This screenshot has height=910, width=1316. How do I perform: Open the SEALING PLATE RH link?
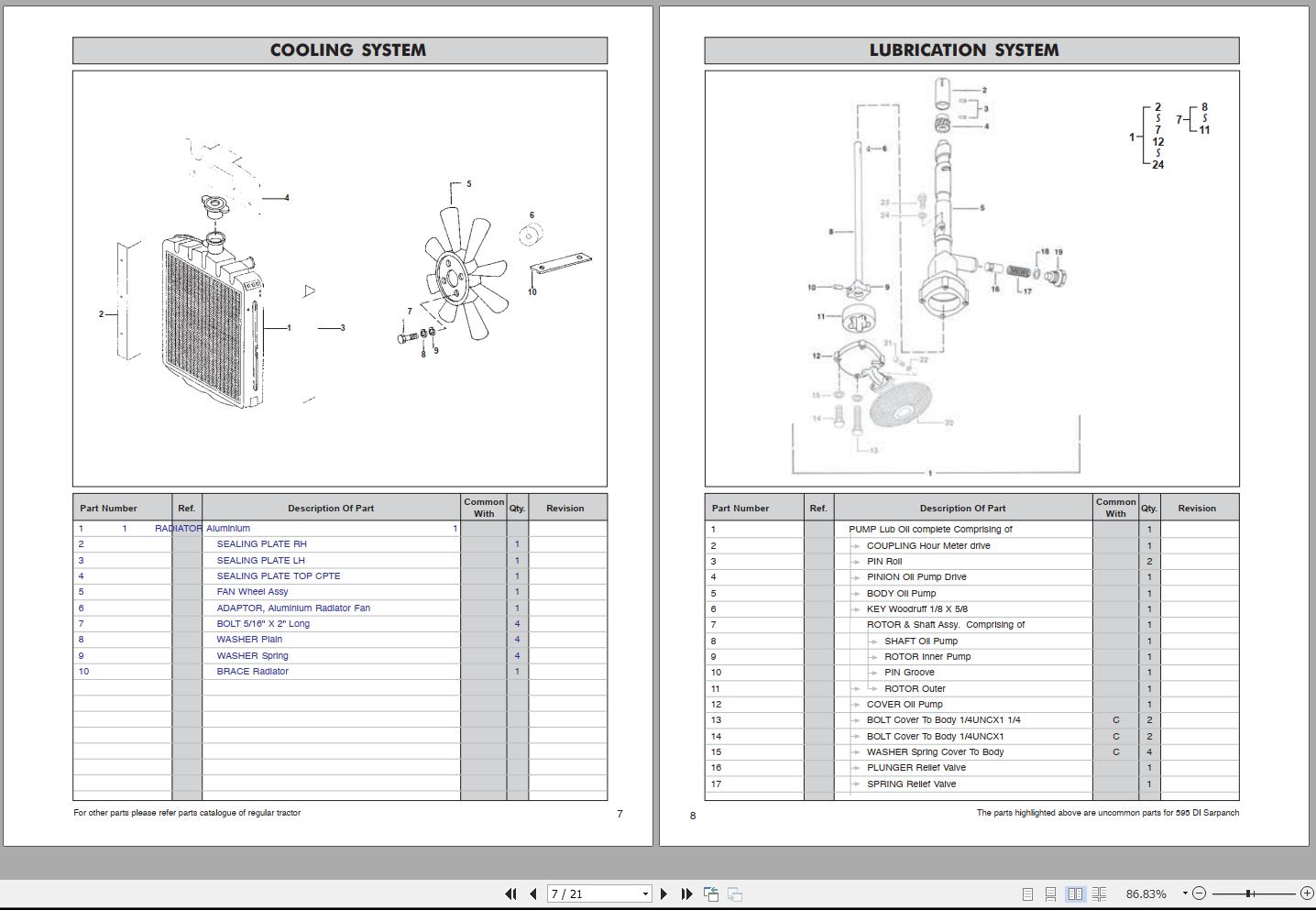(x=261, y=543)
